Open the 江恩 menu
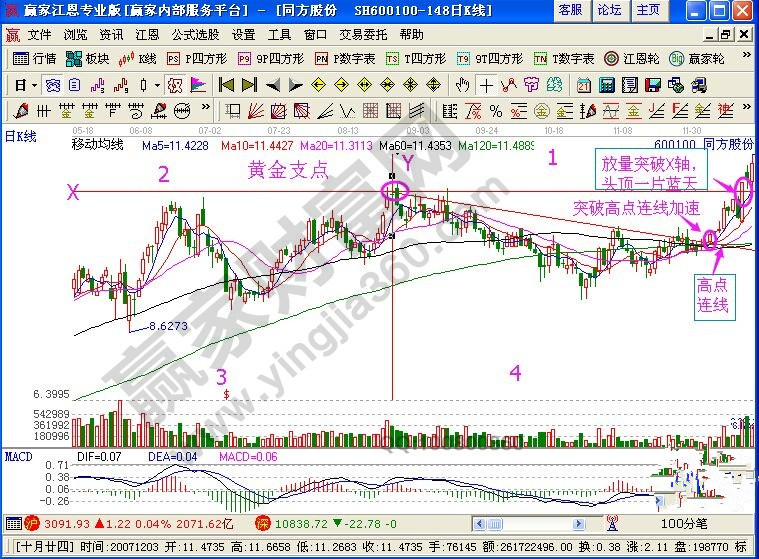Viewport: 759px width, 559px height. click(x=147, y=35)
